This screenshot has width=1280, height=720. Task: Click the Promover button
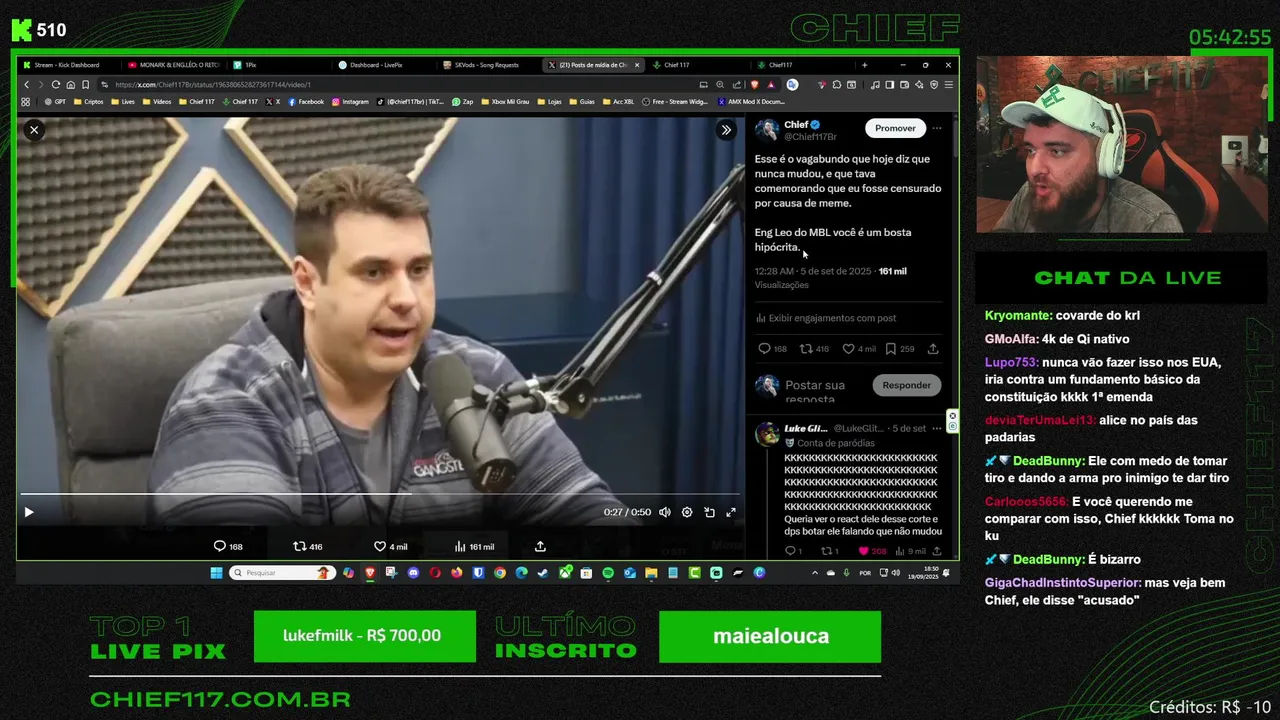pyautogui.click(x=895, y=128)
